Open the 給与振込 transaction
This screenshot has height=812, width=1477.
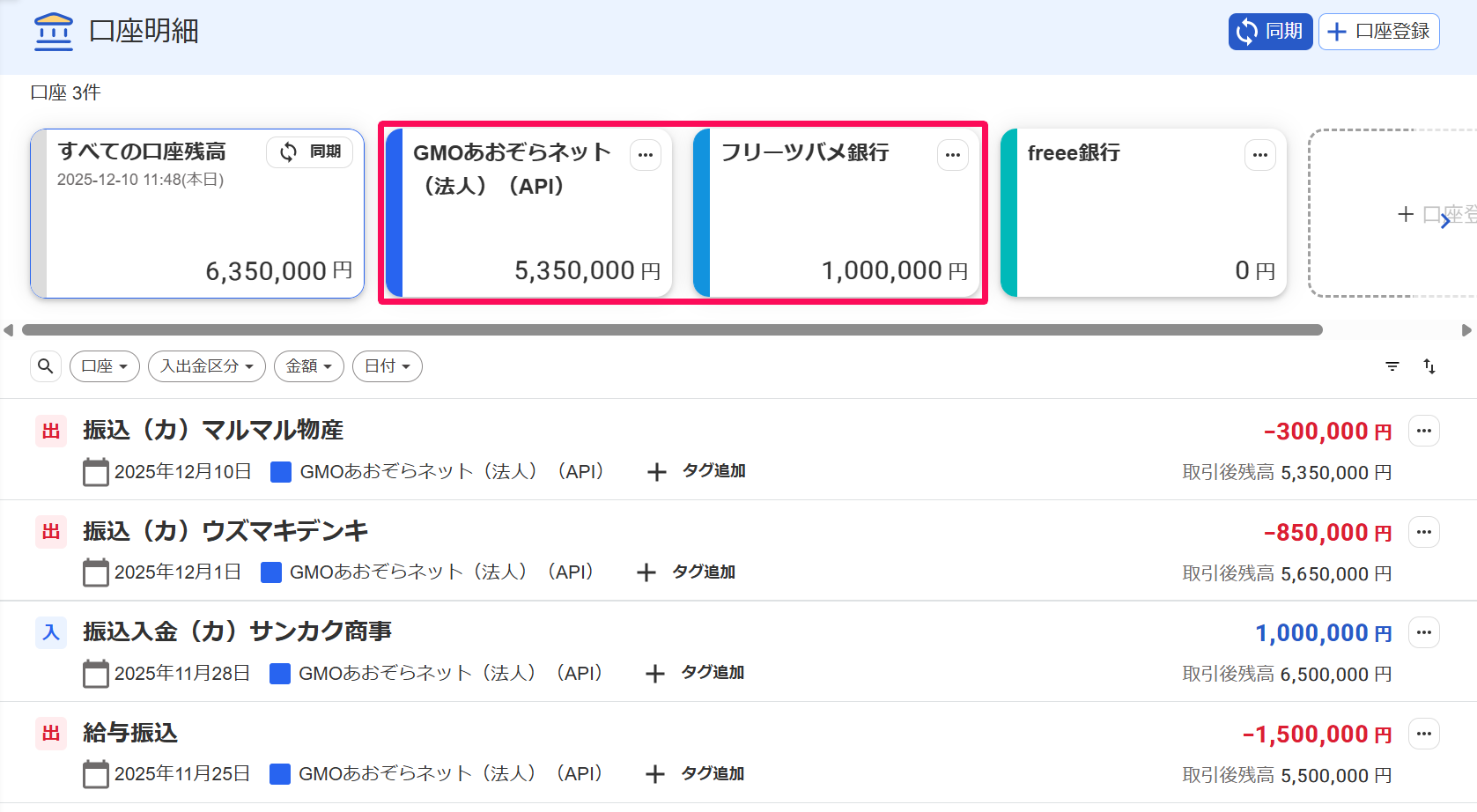[x=130, y=733]
